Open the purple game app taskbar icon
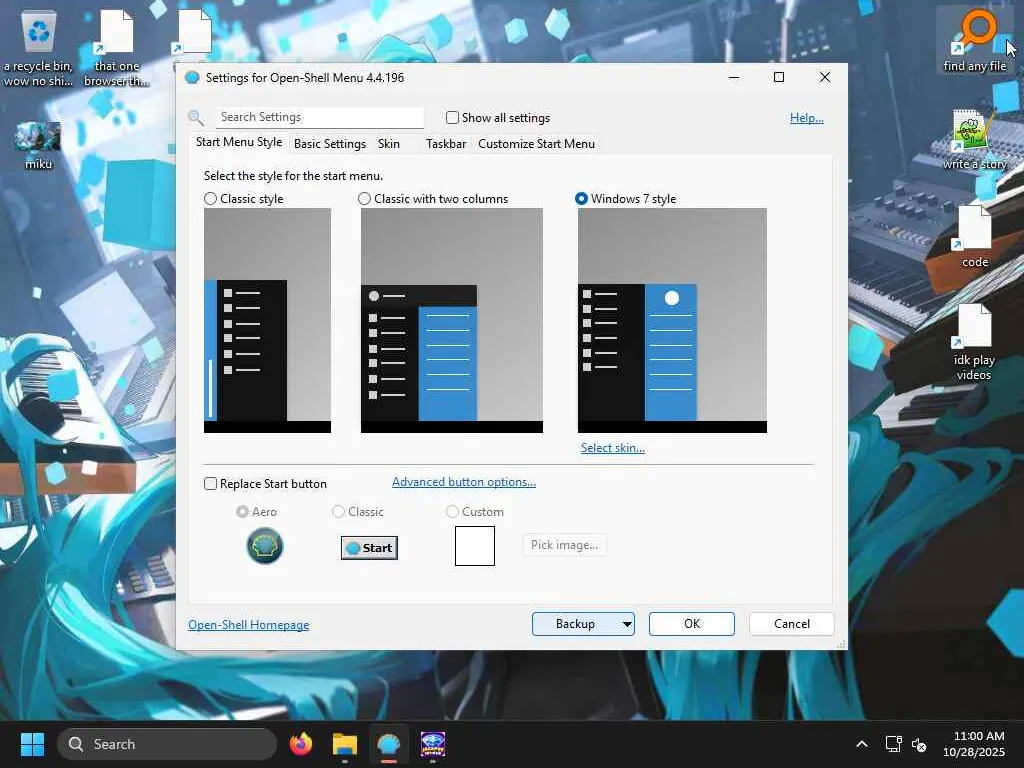 [432, 744]
